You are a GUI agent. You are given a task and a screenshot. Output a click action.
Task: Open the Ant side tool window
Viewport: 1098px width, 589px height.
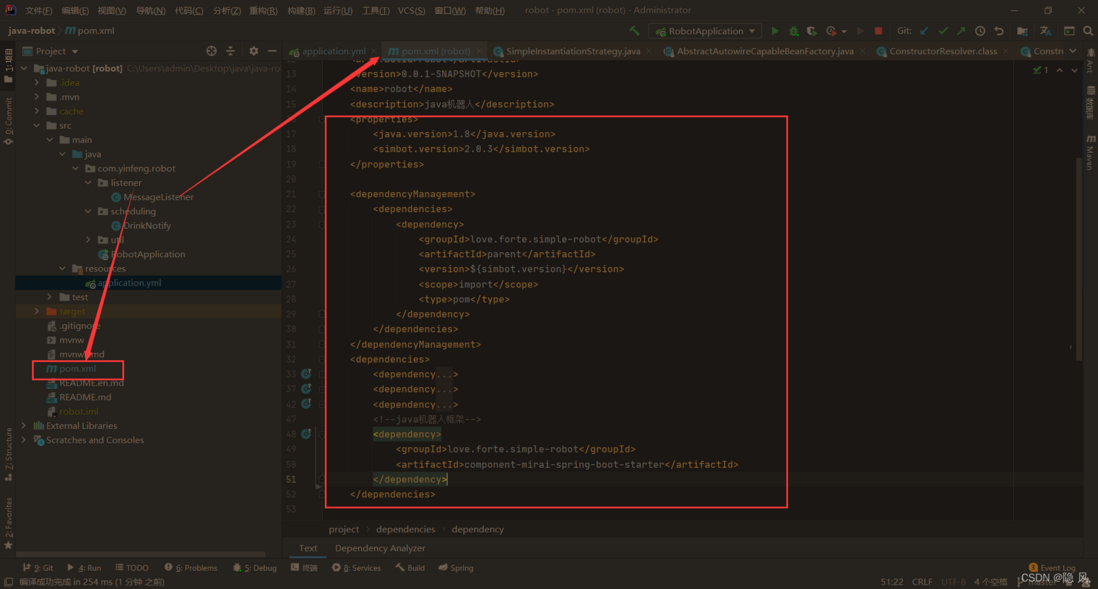(x=1090, y=62)
